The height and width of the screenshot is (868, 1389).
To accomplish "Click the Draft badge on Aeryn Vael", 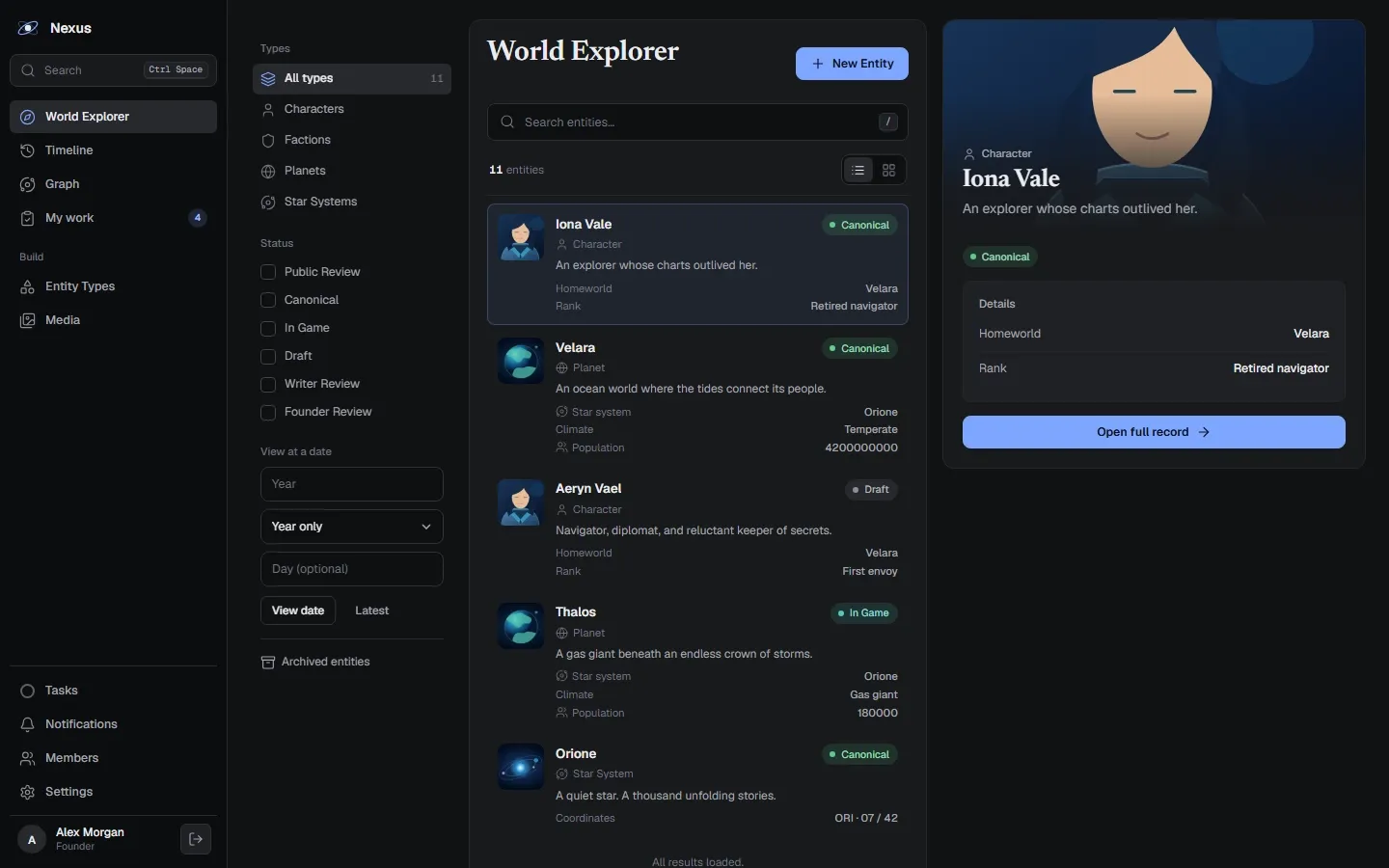I will pyautogui.click(x=871, y=490).
